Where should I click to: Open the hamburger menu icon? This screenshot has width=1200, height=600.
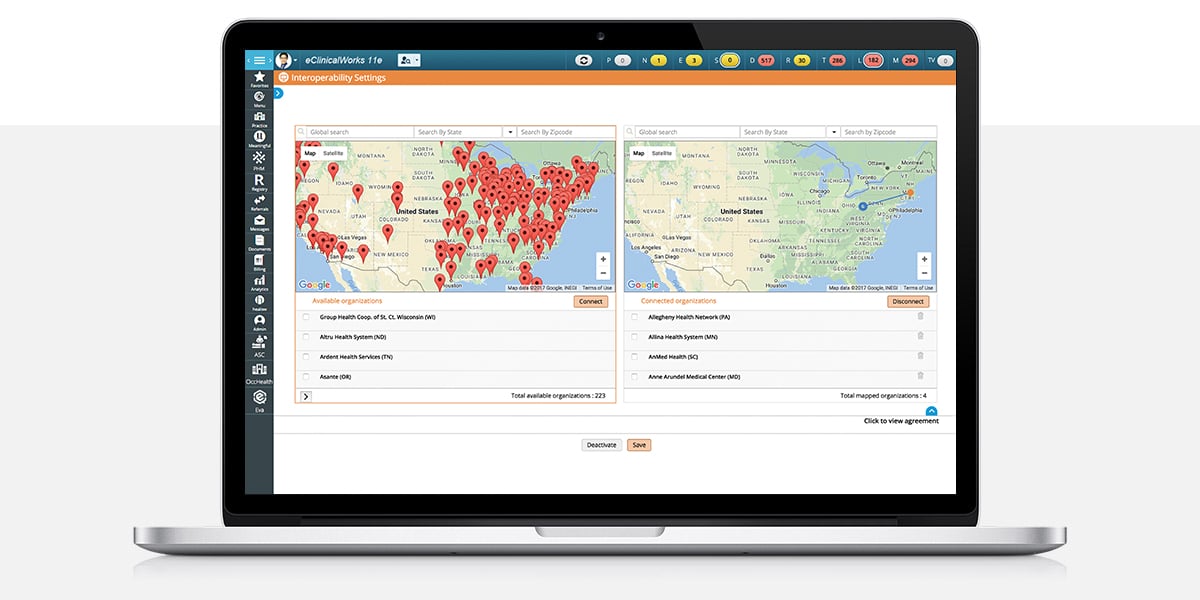[x=259, y=60]
